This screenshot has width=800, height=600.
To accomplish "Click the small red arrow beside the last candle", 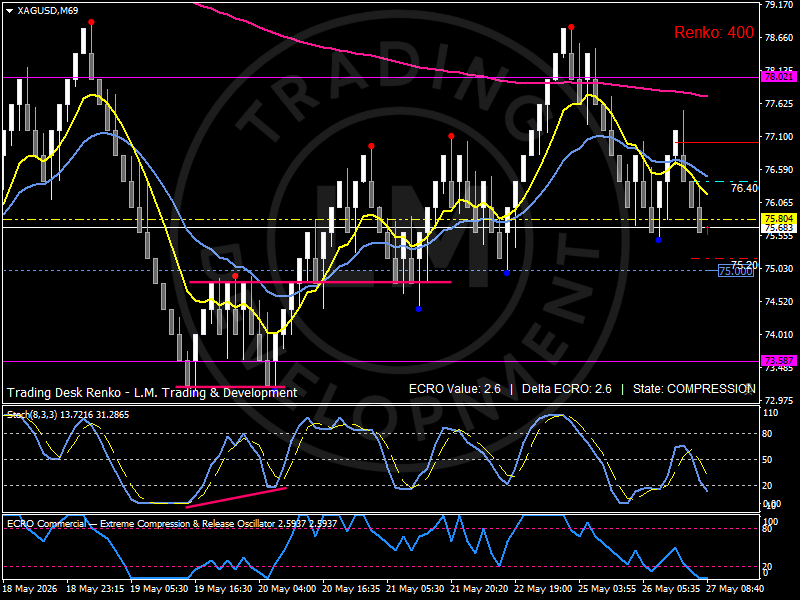I will click(x=708, y=231).
